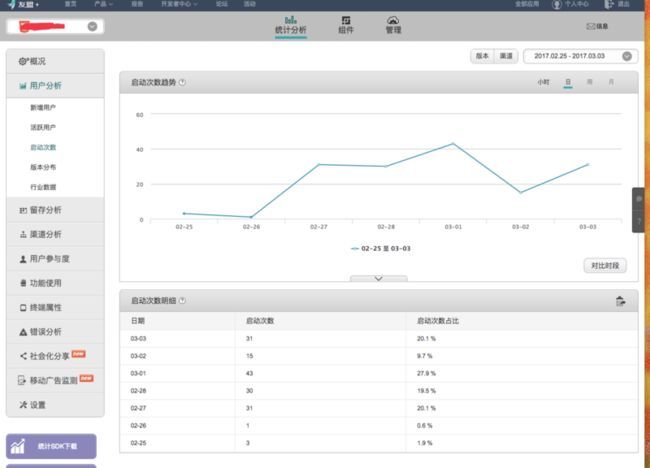The image size is (650, 468).
Task: Open 错误分析 error analysis section
Action: coord(55,332)
